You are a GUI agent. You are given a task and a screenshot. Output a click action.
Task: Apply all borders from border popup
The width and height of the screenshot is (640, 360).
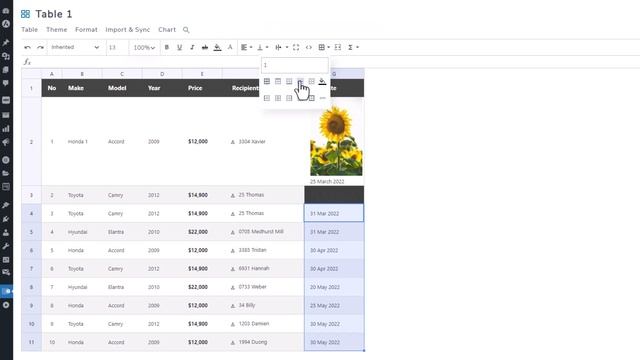coord(267,81)
